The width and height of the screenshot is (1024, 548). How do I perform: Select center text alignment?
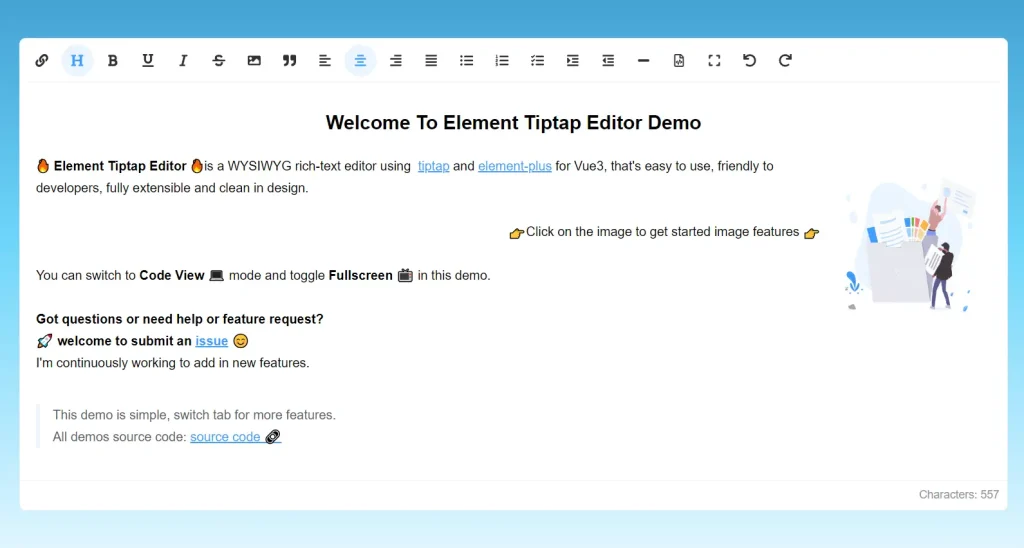360,61
